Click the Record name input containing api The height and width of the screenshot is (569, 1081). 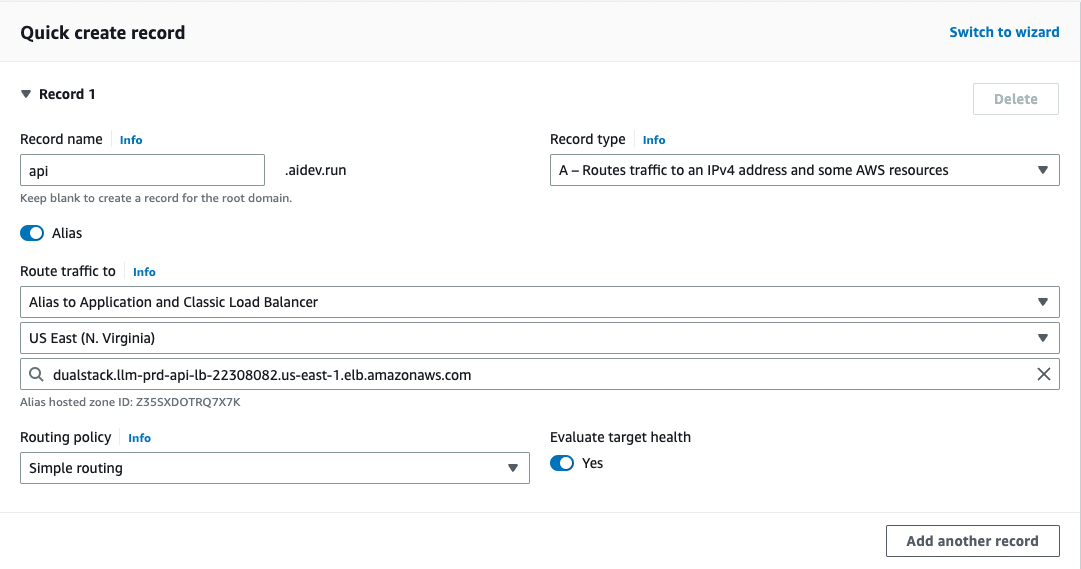[x=142, y=170]
